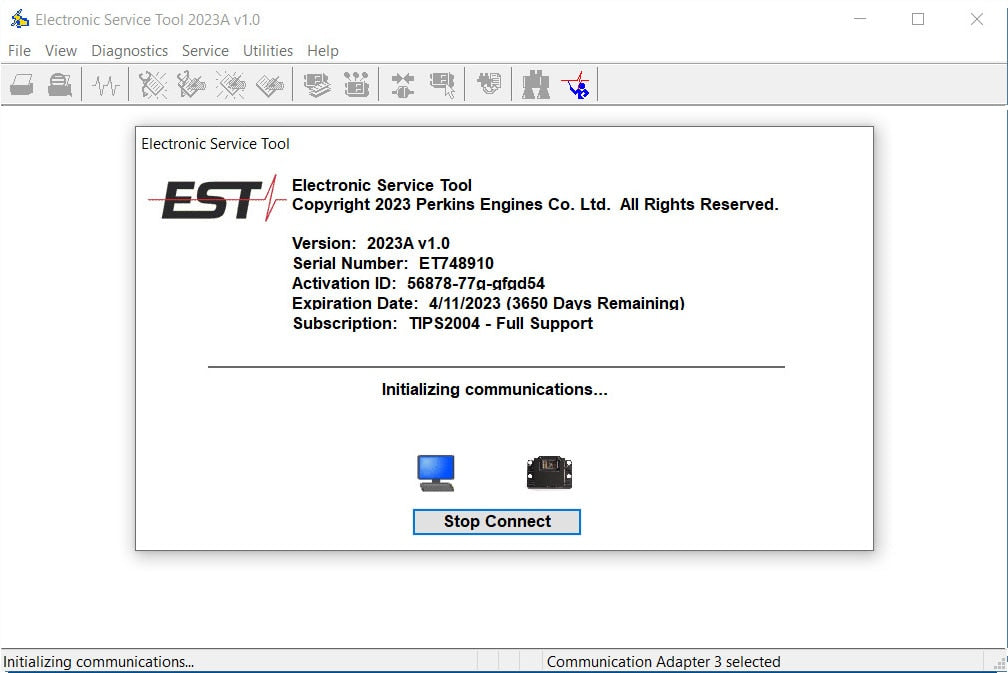Open the Diagnostics menu
Image resolution: width=1008 pixels, height=673 pixels.
129,50
